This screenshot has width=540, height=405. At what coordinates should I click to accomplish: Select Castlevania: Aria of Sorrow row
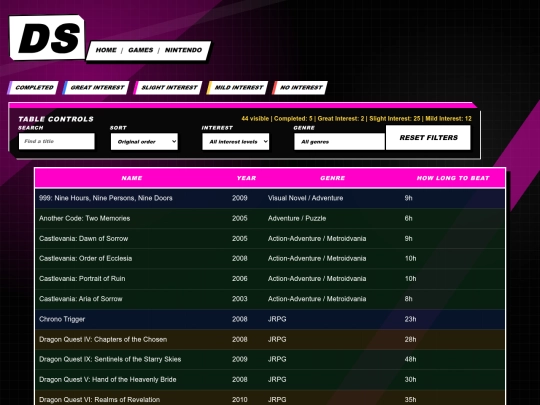pyautogui.click(x=270, y=299)
